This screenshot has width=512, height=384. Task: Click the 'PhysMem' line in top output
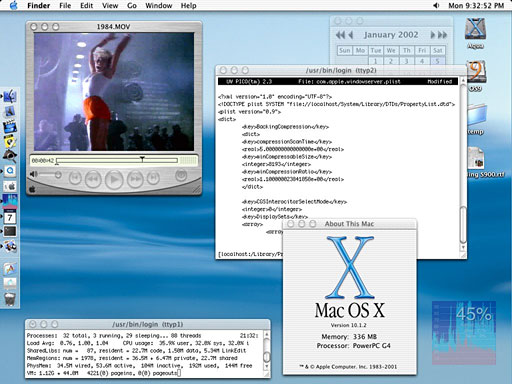click(x=140, y=366)
